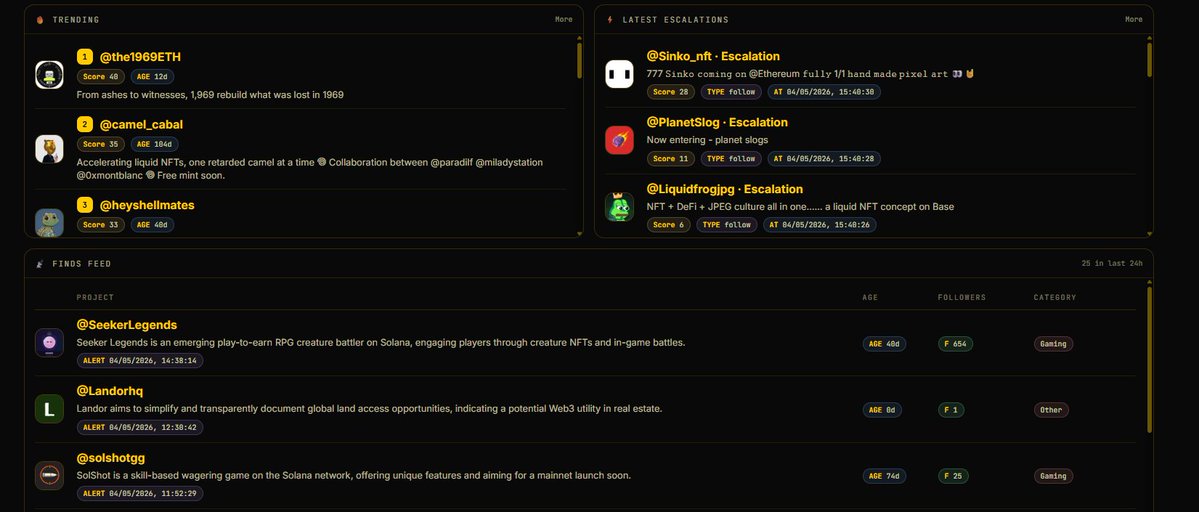
Task: Click TYPE follow badge under Sinko_nft
Action: coord(731,92)
